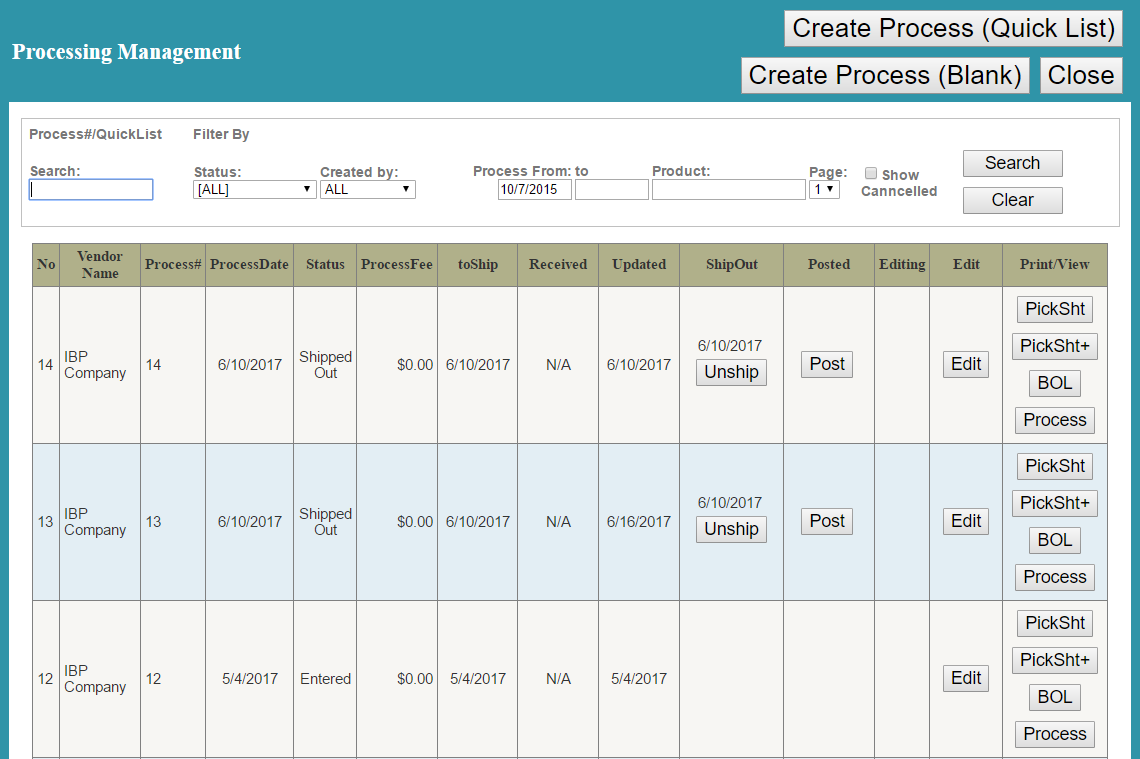This screenshot has height=759, width=1140.
Task: Print BOL for process 12
Action: pos(1054,697)
